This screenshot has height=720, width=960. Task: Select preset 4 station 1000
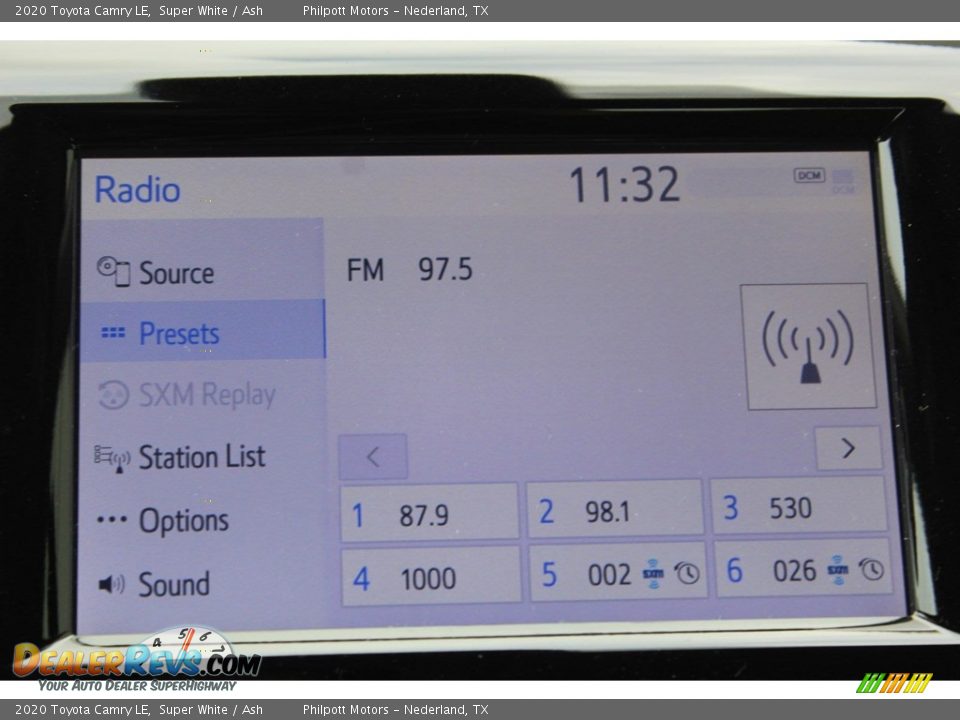[x=431, y=577]
